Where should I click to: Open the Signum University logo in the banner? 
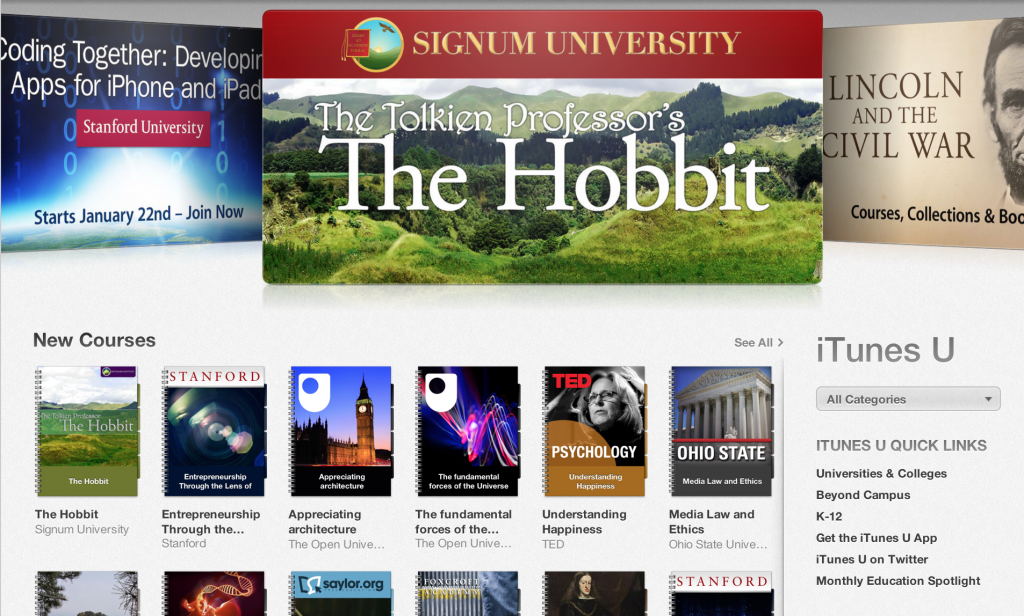[x=372, y=44]
